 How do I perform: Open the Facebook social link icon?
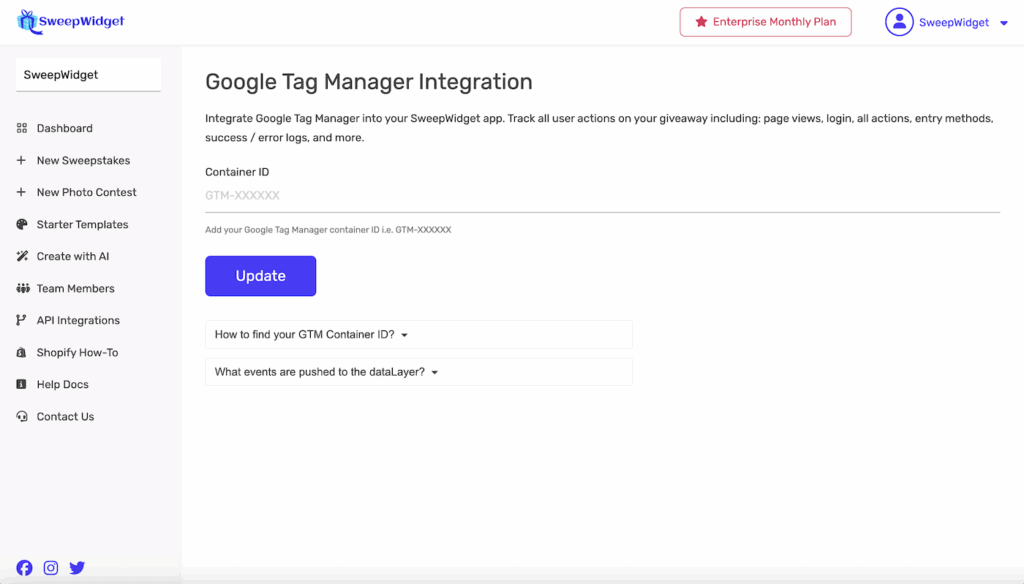25,567
